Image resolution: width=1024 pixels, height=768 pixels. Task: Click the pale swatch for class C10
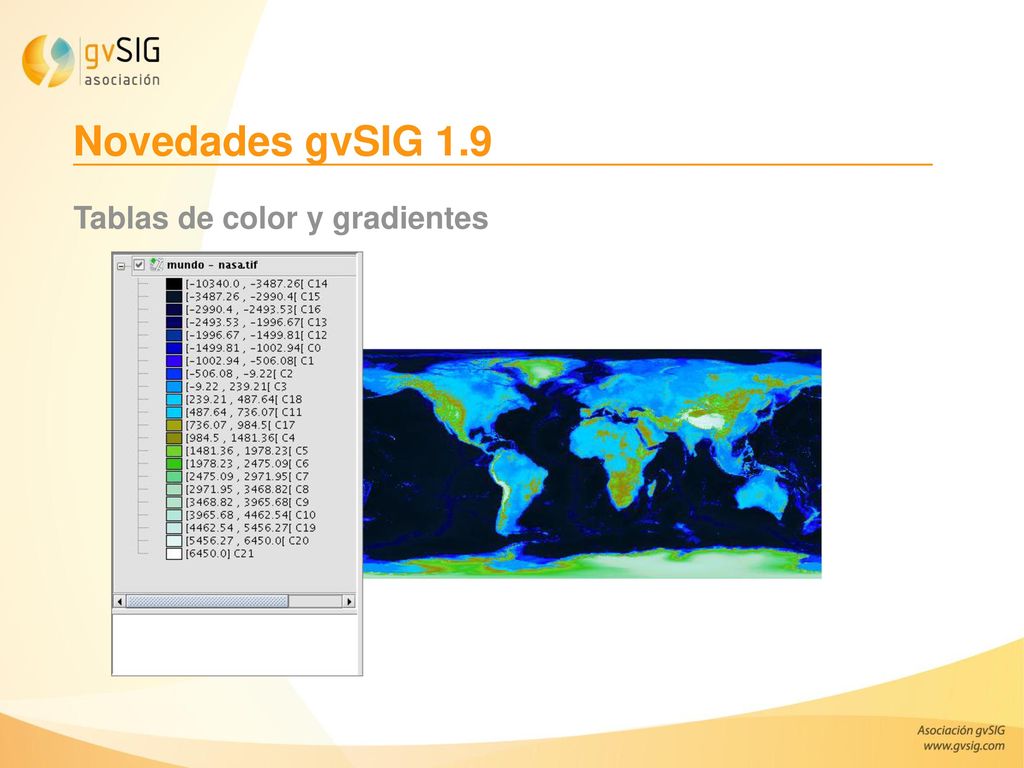click(174, 515)
